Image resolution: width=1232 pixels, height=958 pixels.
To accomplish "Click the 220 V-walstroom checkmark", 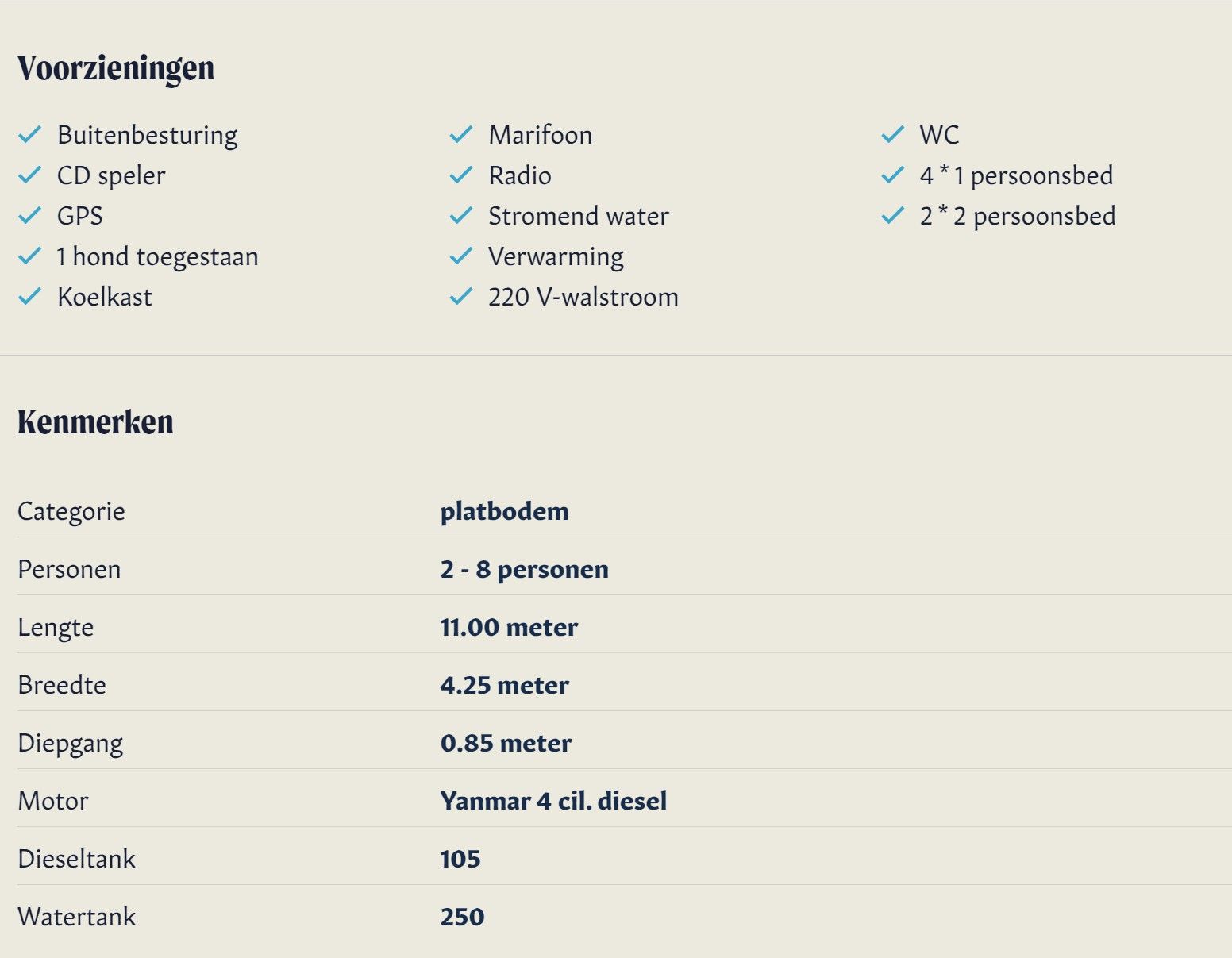I will click(461, 297).
